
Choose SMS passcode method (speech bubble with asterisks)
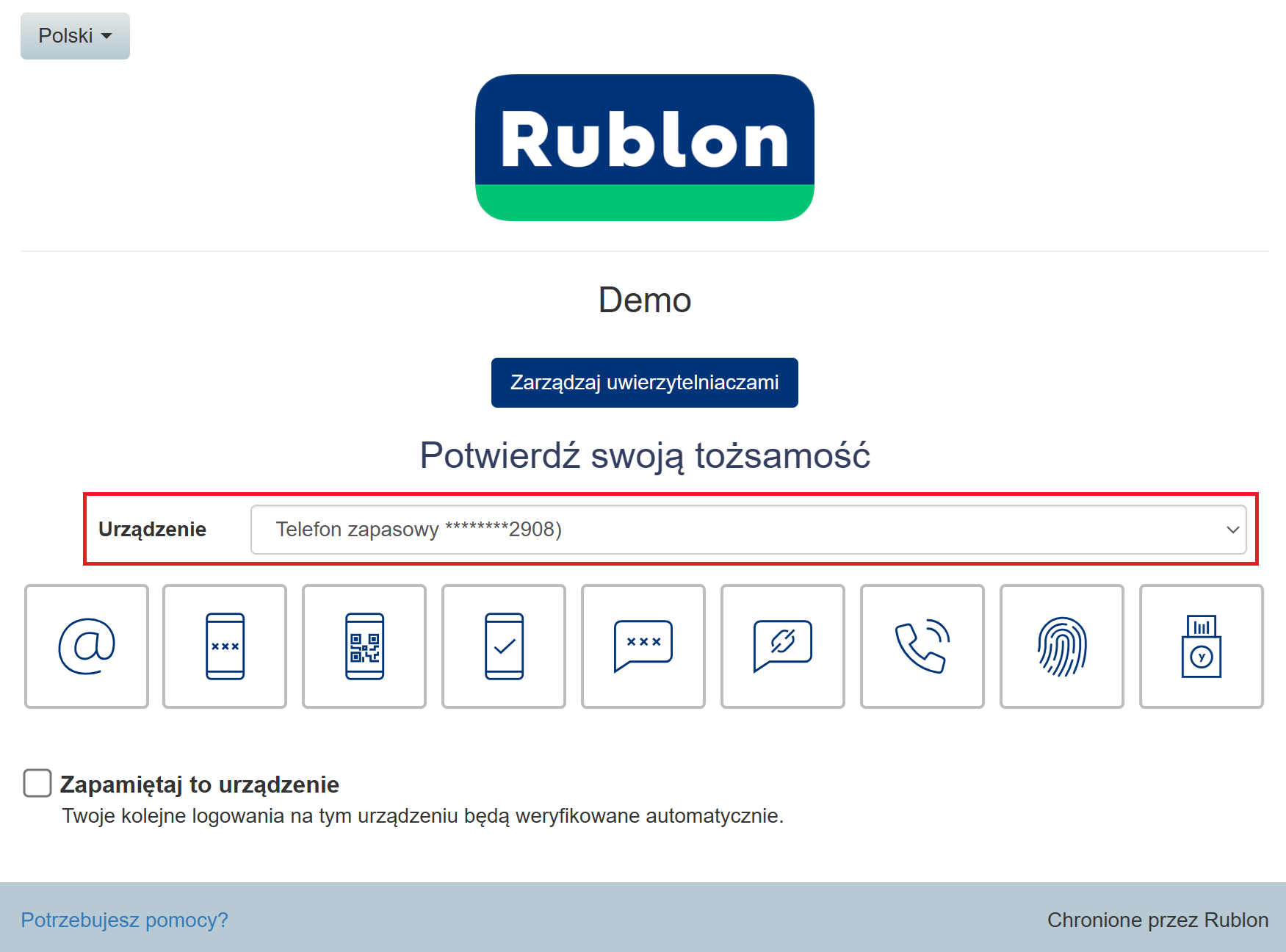tap(643, 646)
